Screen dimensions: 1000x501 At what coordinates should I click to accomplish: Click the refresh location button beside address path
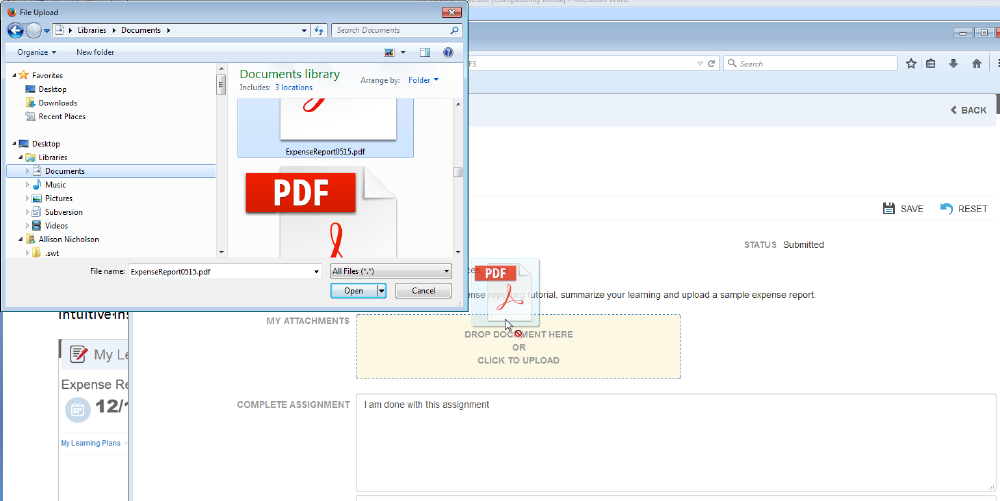pos(320,30)
